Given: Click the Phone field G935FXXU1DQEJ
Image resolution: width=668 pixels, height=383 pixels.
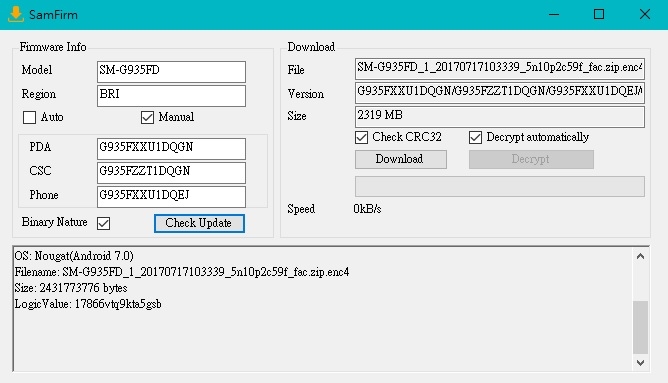Looking at the screenshot, I should click(x=171, y=196).
